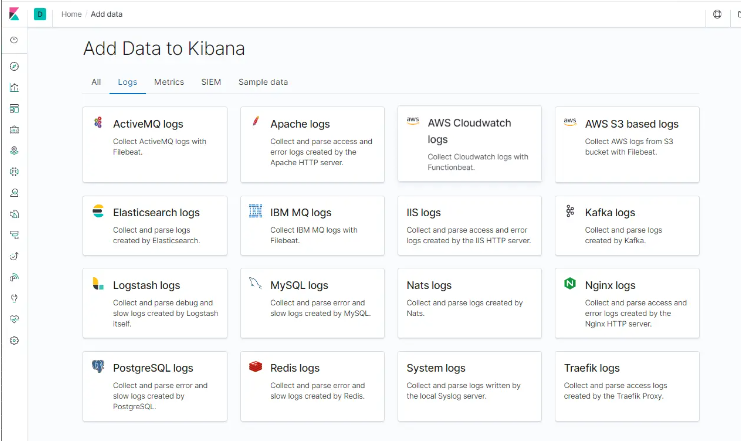Click the PostgreSQL elephant icon
Image resolution: width=741 pixels, height=441 pixels.
tap(98, 366)
